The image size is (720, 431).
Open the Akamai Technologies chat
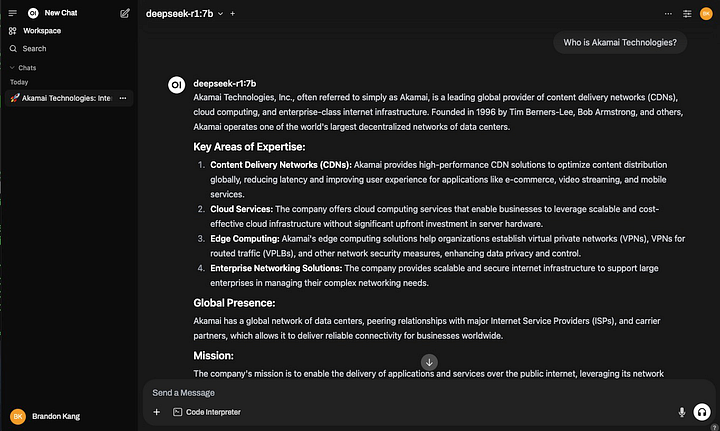[x=62, y=98]
